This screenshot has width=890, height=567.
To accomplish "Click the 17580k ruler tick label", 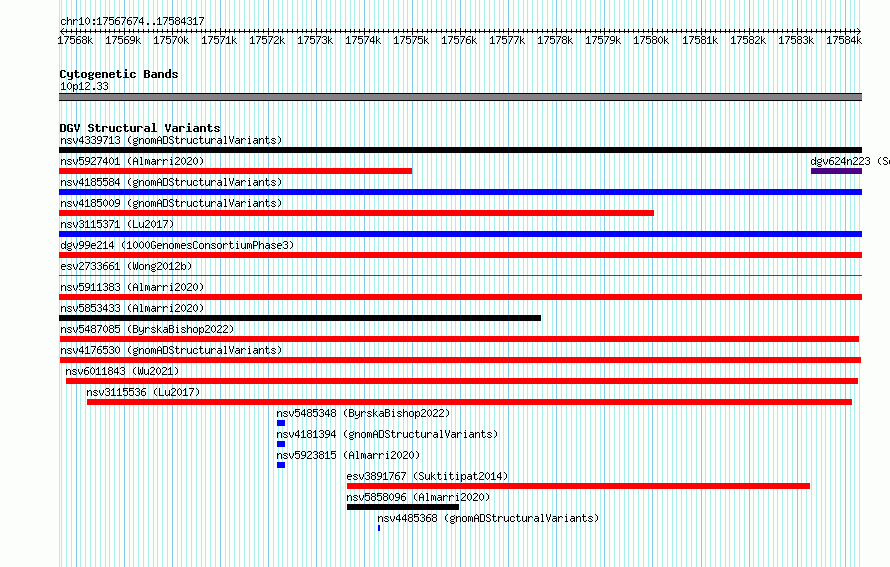I will [651, 40].
